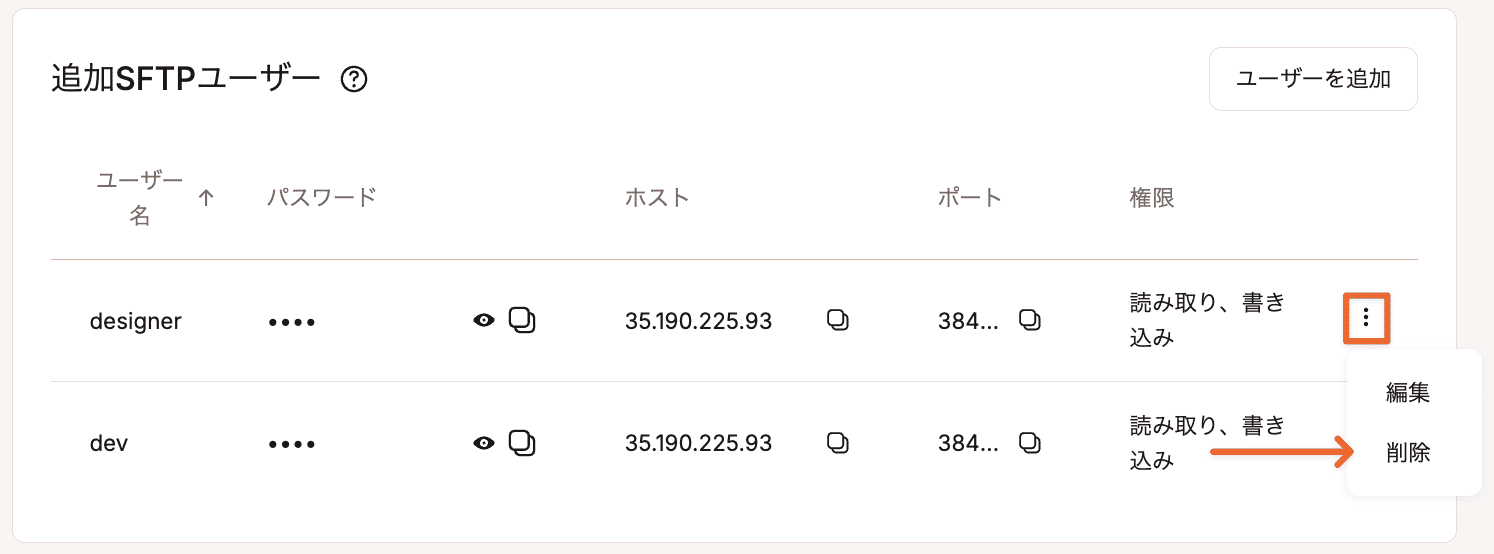Select the dev username cell
This screenshot has width=1494, height=554.
[109, 443]
